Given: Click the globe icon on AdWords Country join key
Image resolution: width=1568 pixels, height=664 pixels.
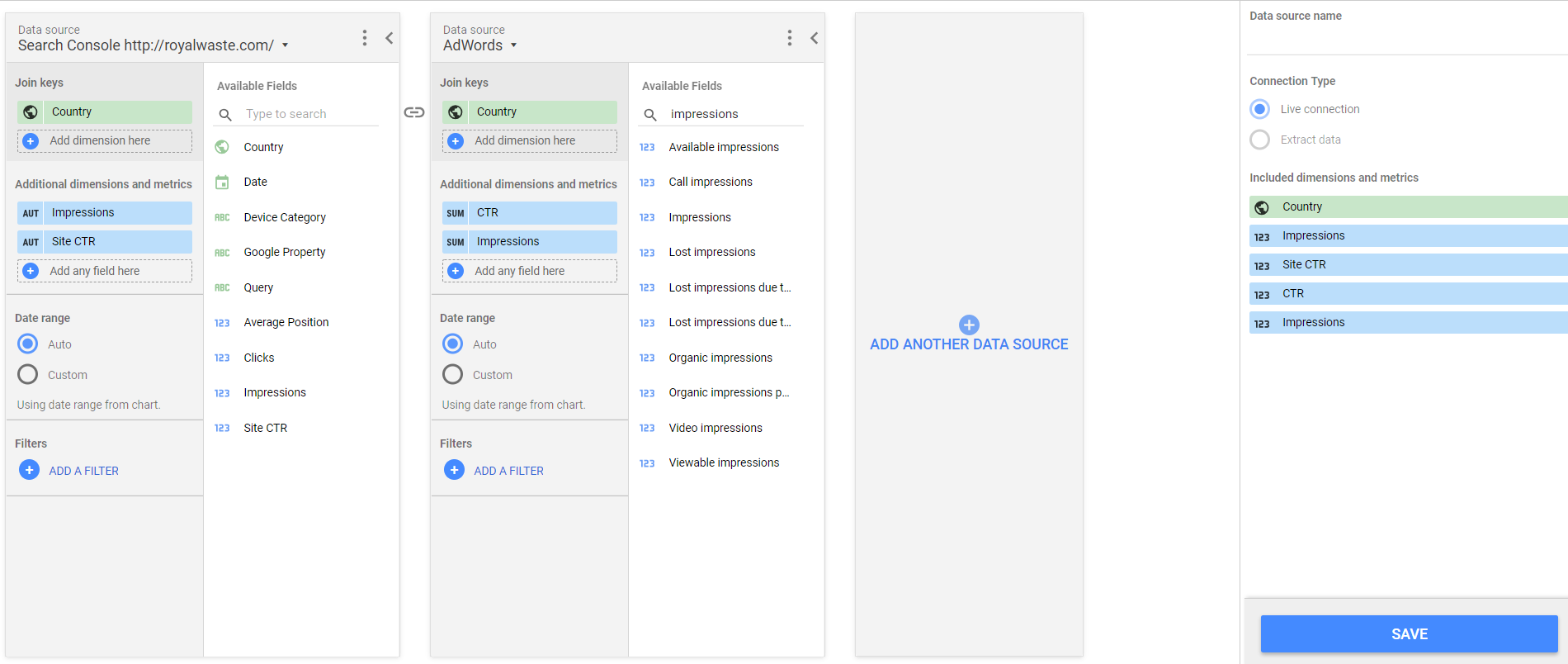Looking at the screenshot, I should pos(456,111).
